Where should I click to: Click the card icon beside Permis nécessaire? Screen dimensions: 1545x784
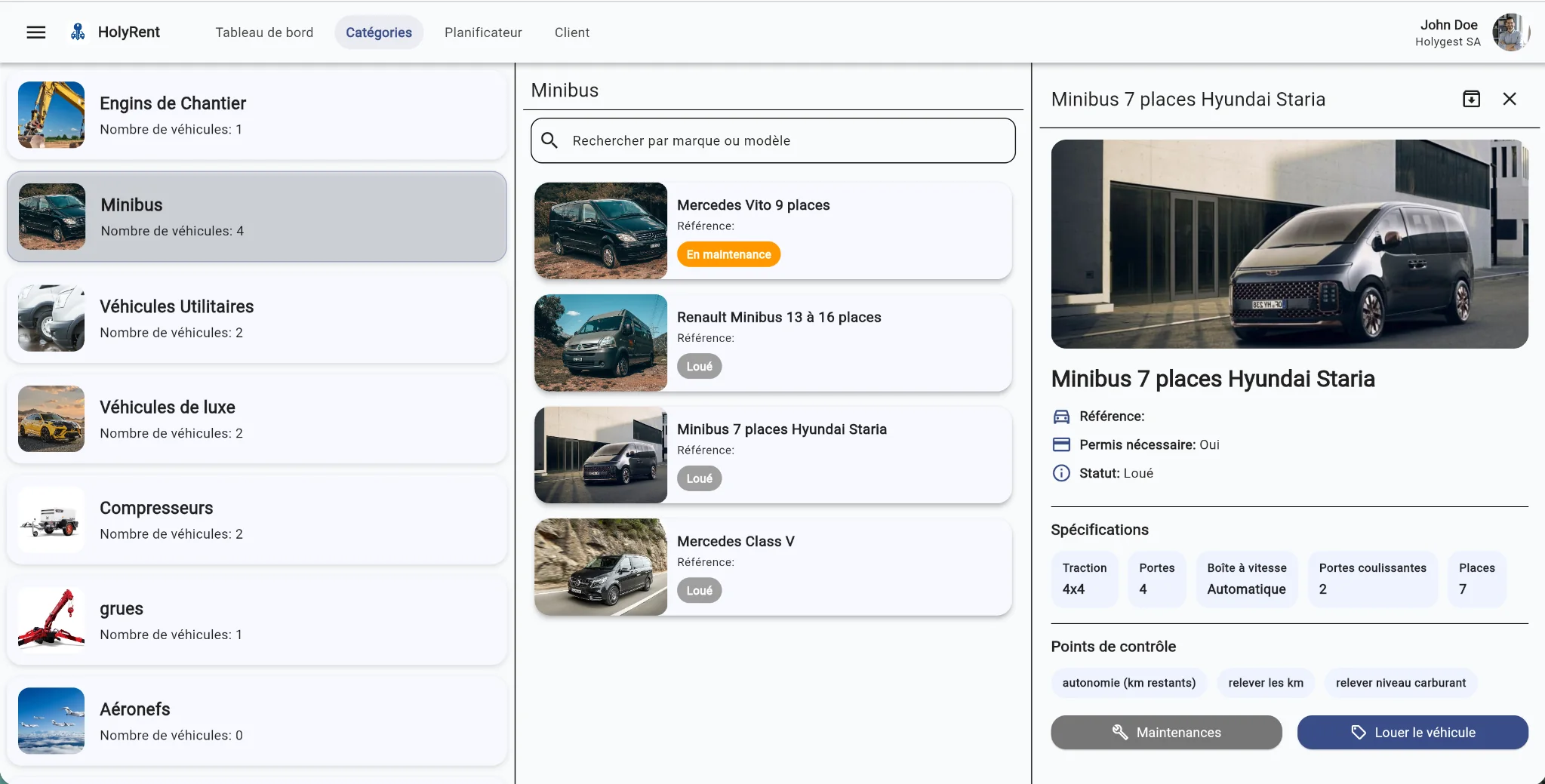click(1061, 444)
